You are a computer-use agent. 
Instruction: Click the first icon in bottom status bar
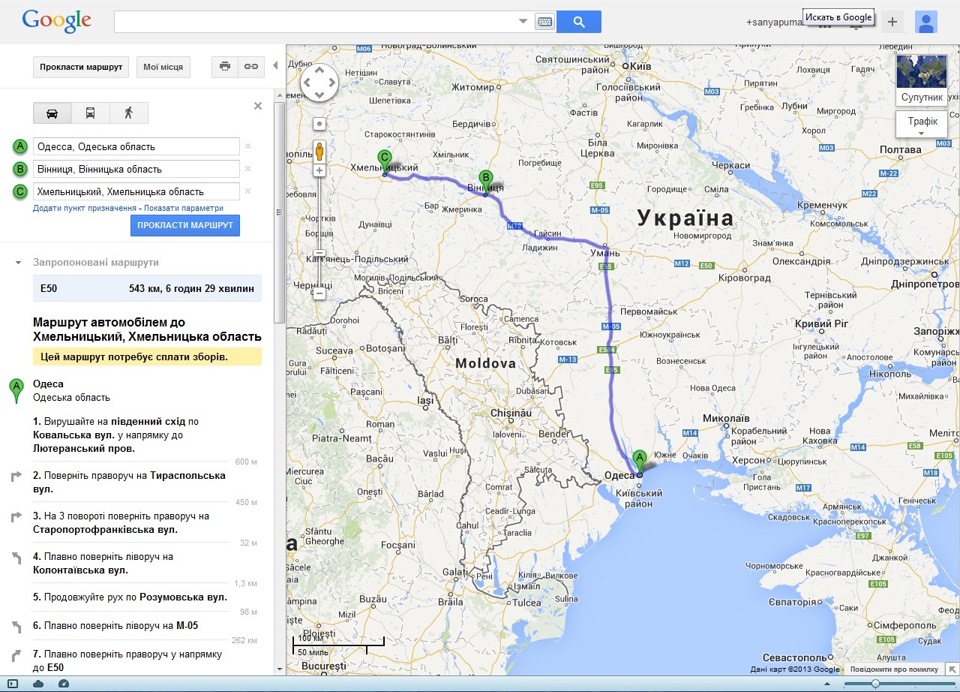click(13, 683)
